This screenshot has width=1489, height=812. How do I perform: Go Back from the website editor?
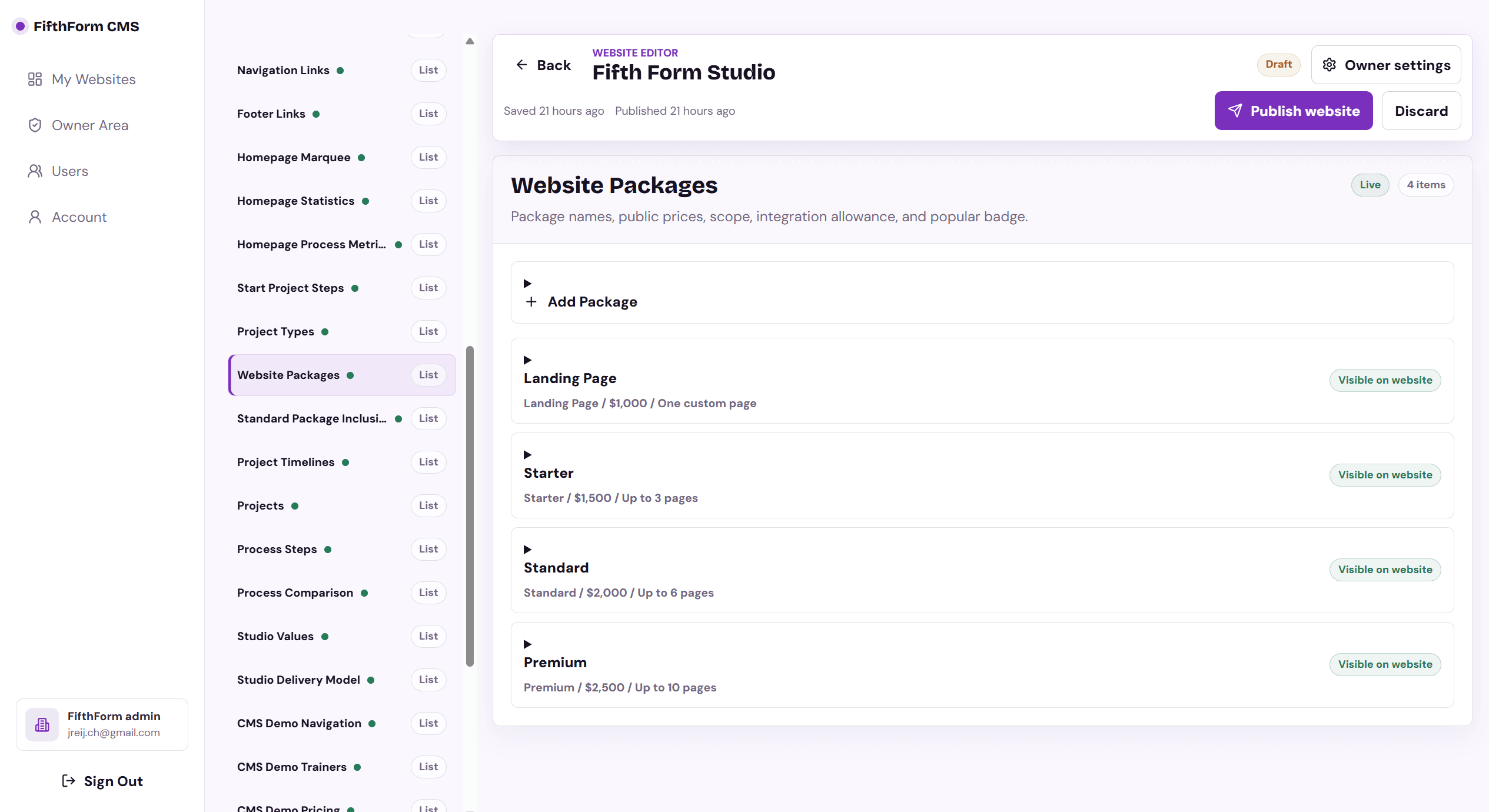click(543, 65)
